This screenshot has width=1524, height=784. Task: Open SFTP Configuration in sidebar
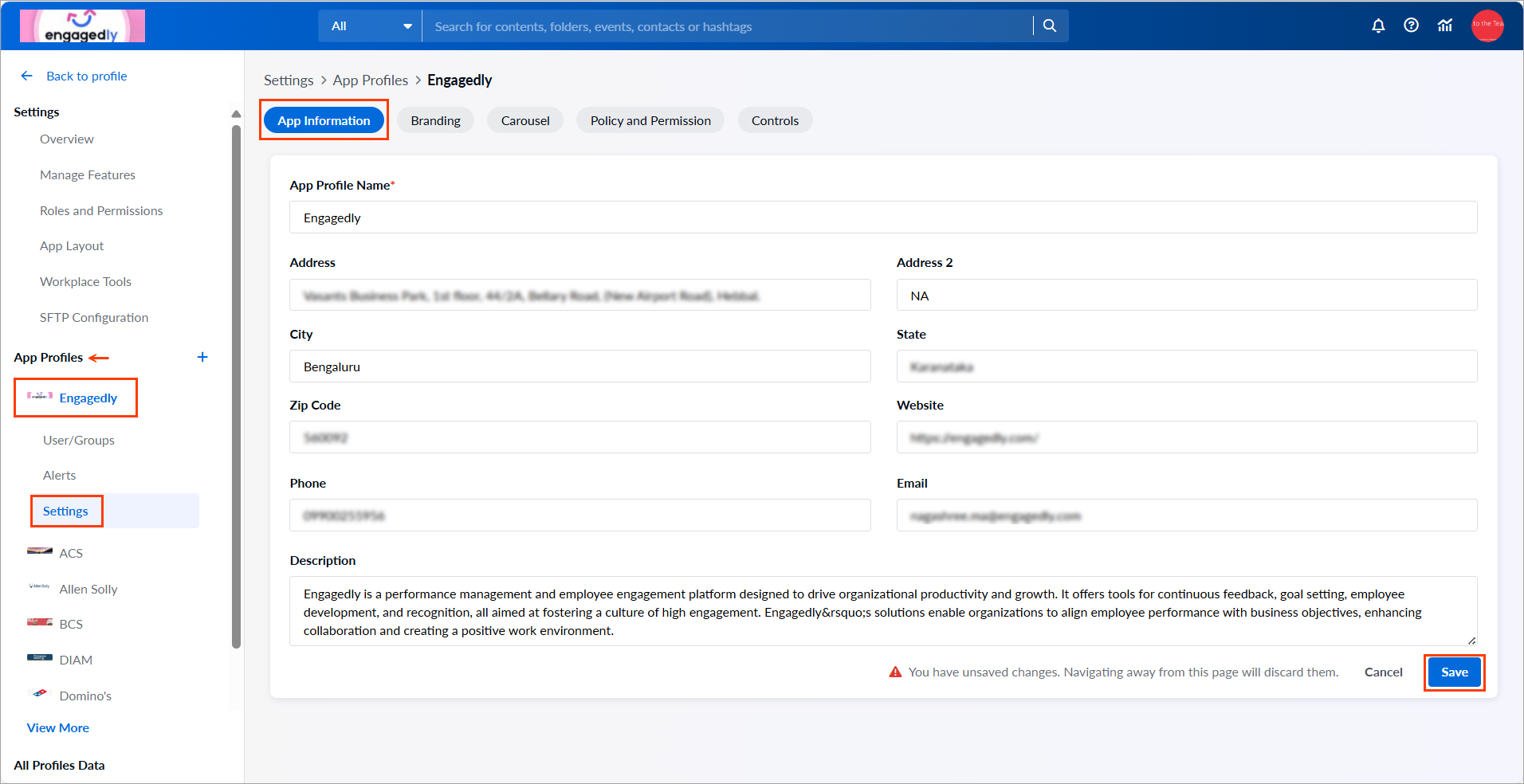(x=94, y=317)
